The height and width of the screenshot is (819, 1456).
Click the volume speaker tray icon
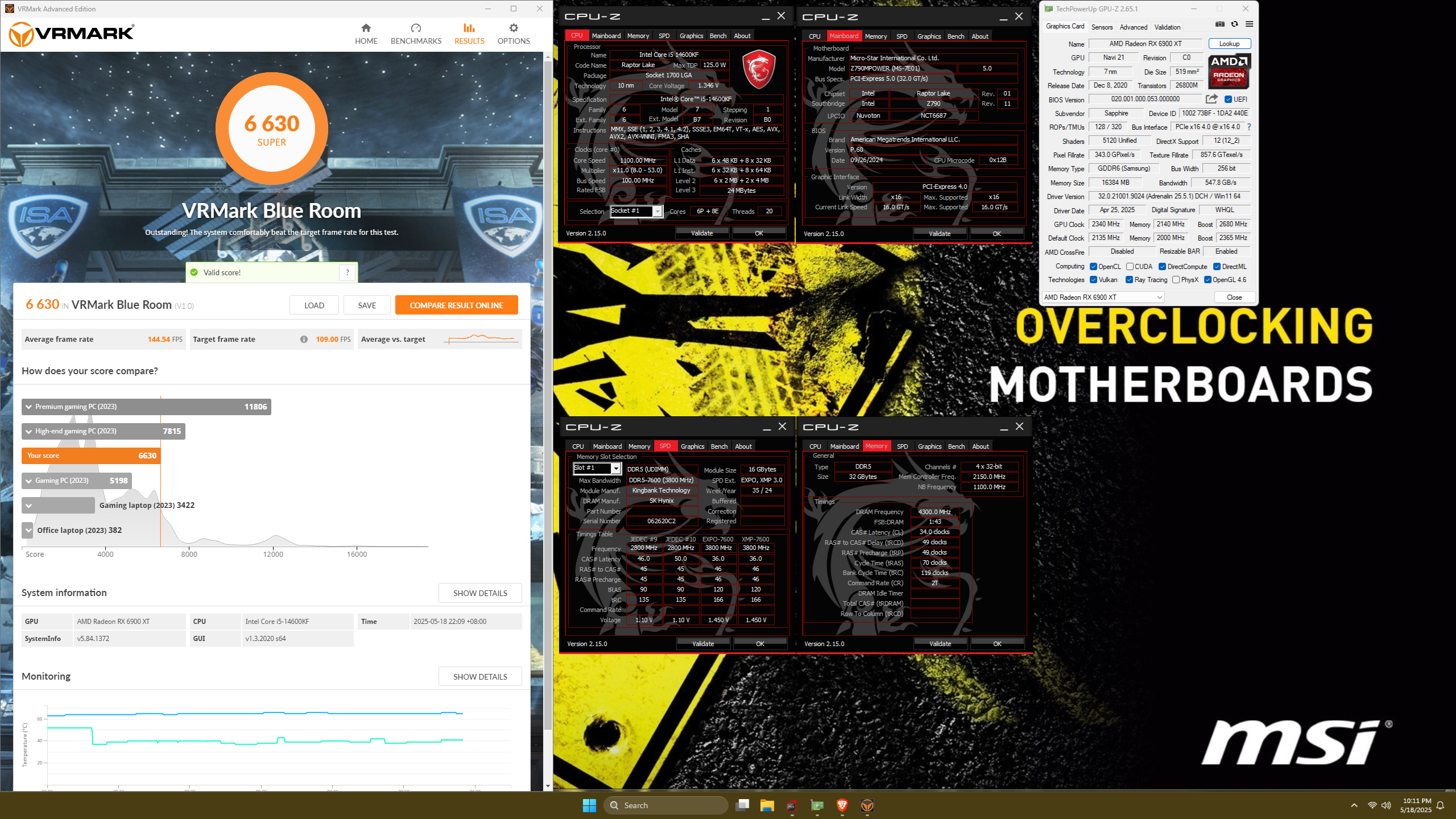[x=1386, y=805]
